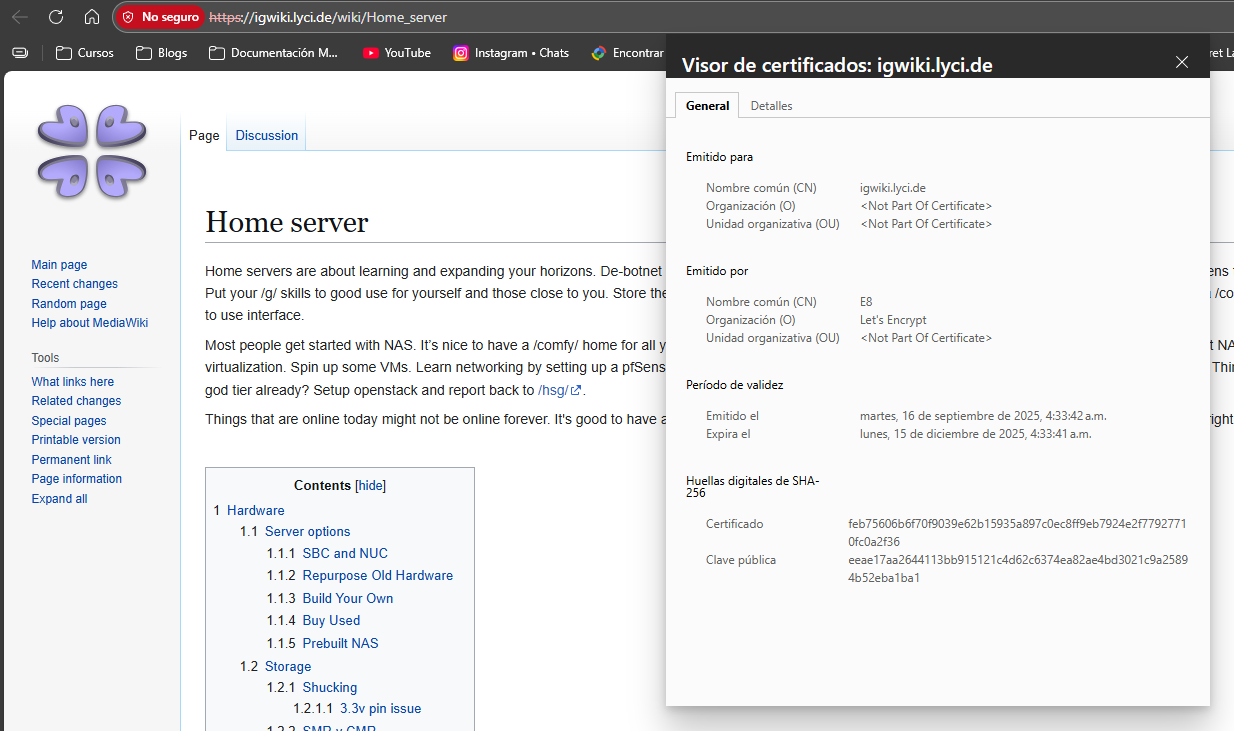Click Expand all in sidebar

(x=59, y=499)
